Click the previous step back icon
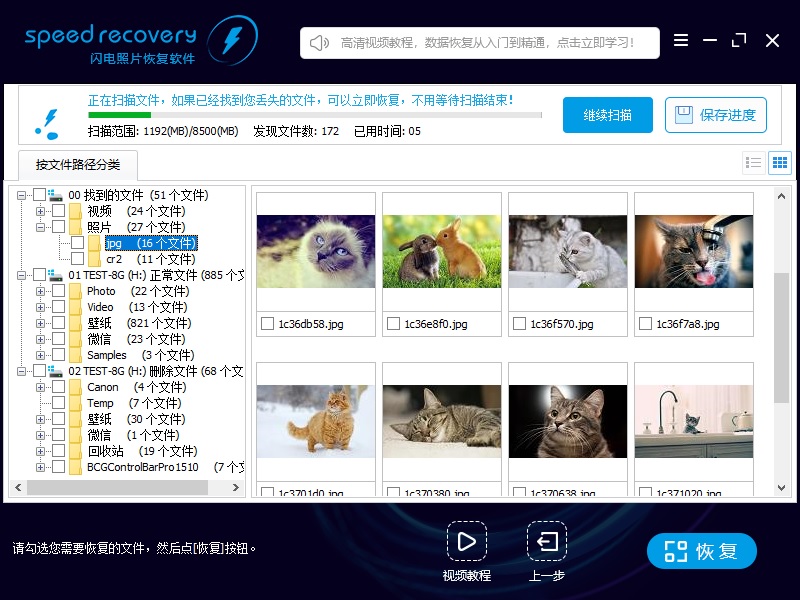Image resolution: width=800 pixels, height=600 pixels. point(547,541)
